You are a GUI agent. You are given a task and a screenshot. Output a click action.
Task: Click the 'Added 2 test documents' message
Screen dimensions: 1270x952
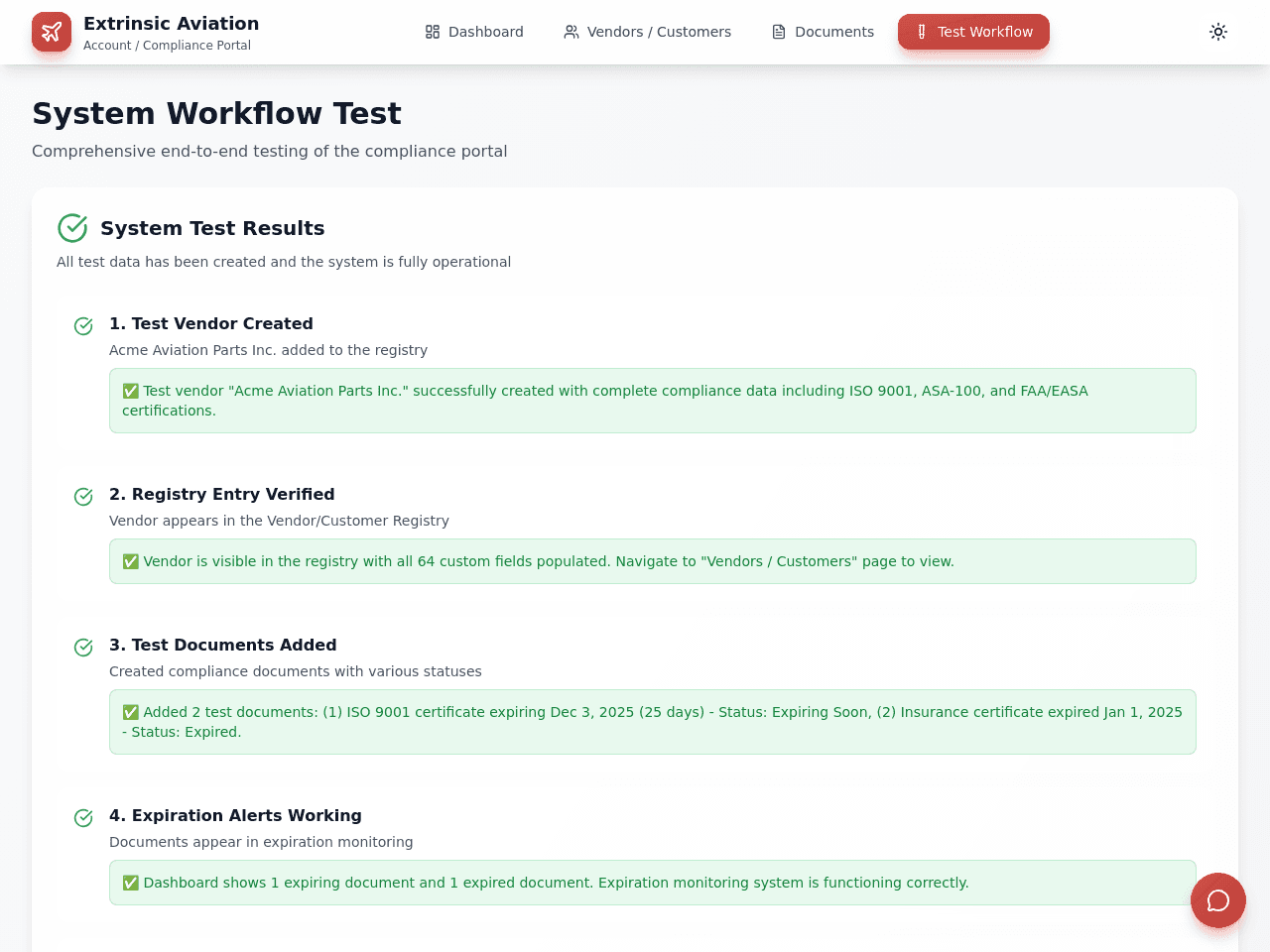[653, 722]
